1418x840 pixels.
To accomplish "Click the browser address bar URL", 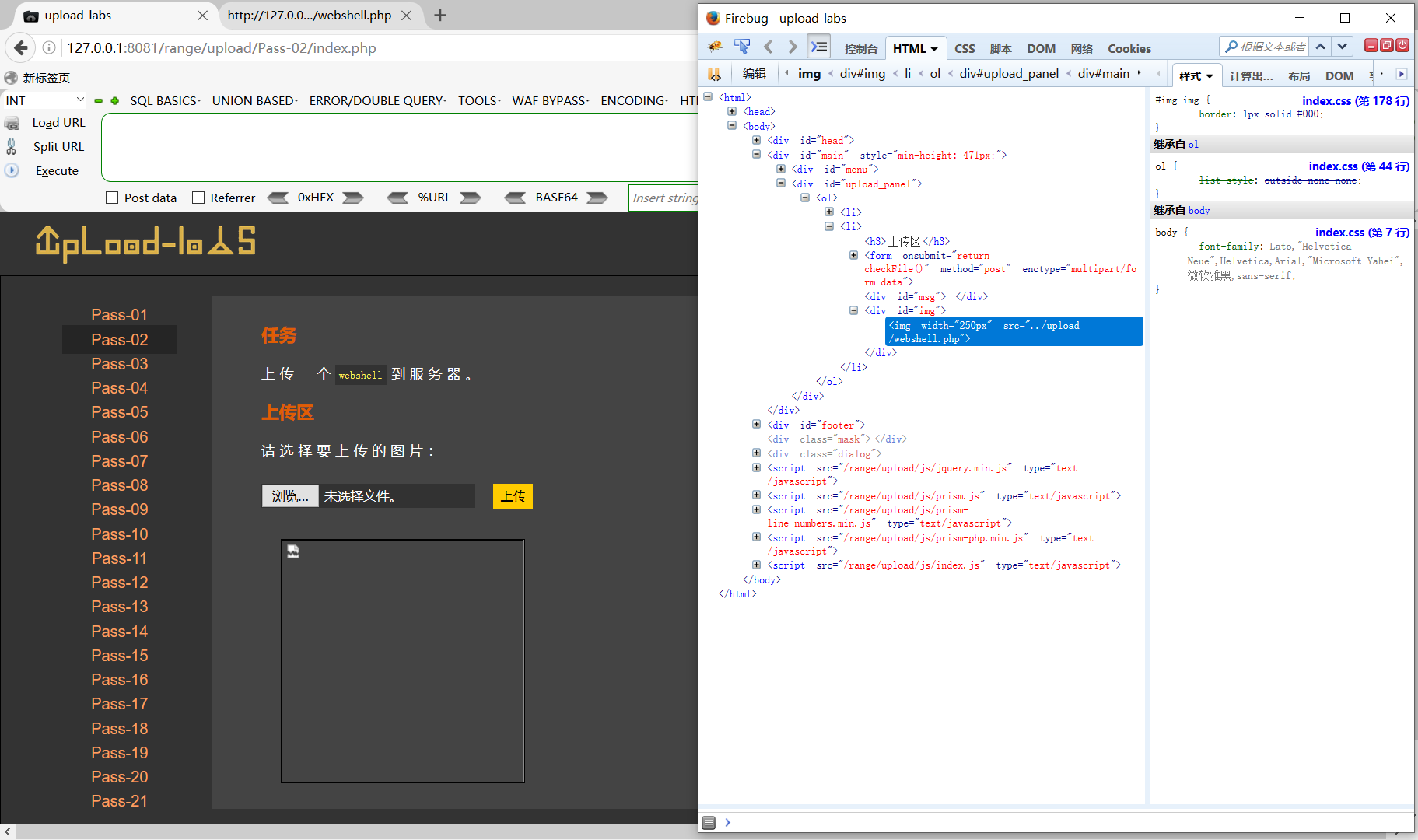I will pyautogui.click(x=222, y=48).
